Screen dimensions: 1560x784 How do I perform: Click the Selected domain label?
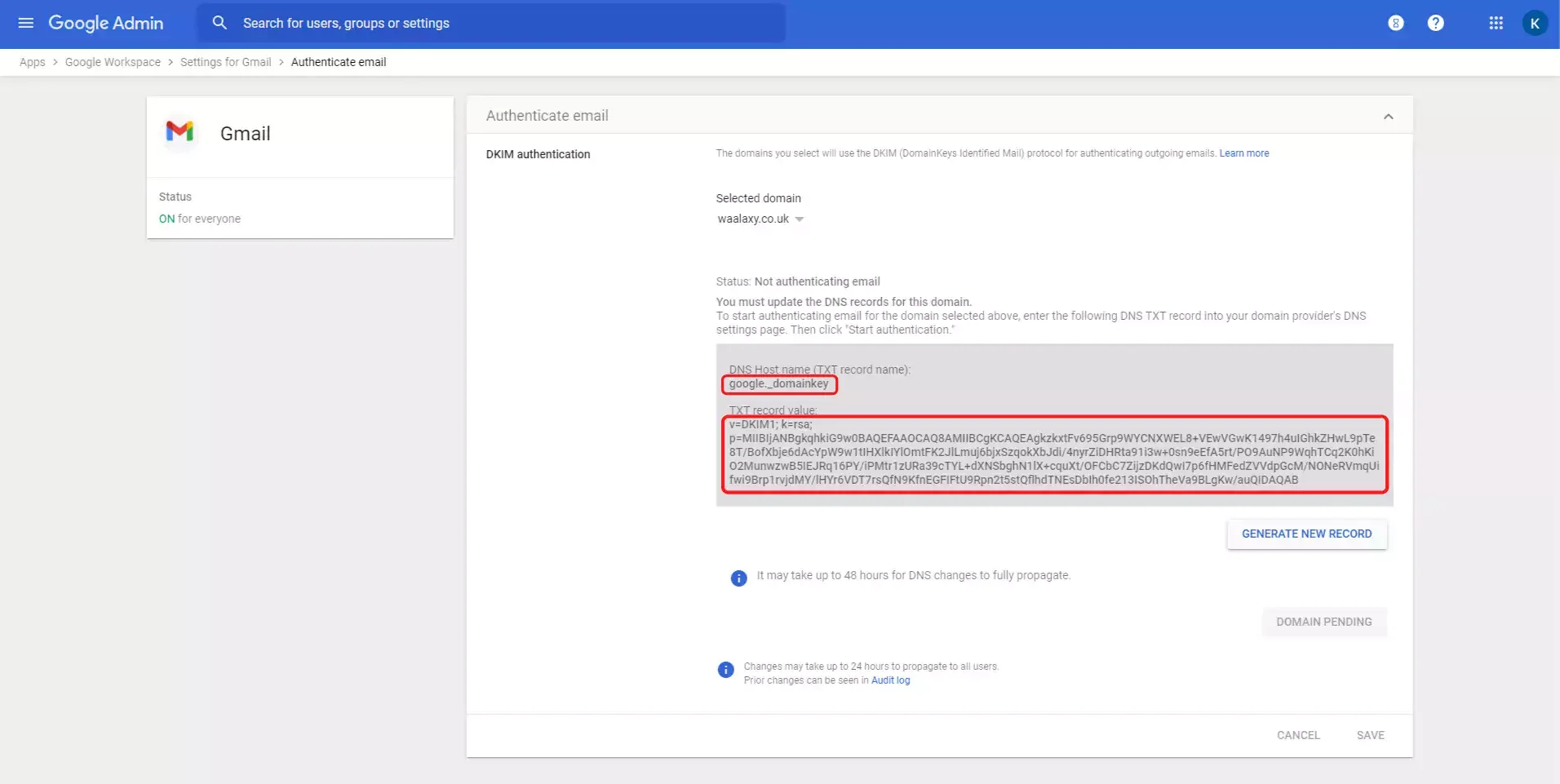click(758, 198)
